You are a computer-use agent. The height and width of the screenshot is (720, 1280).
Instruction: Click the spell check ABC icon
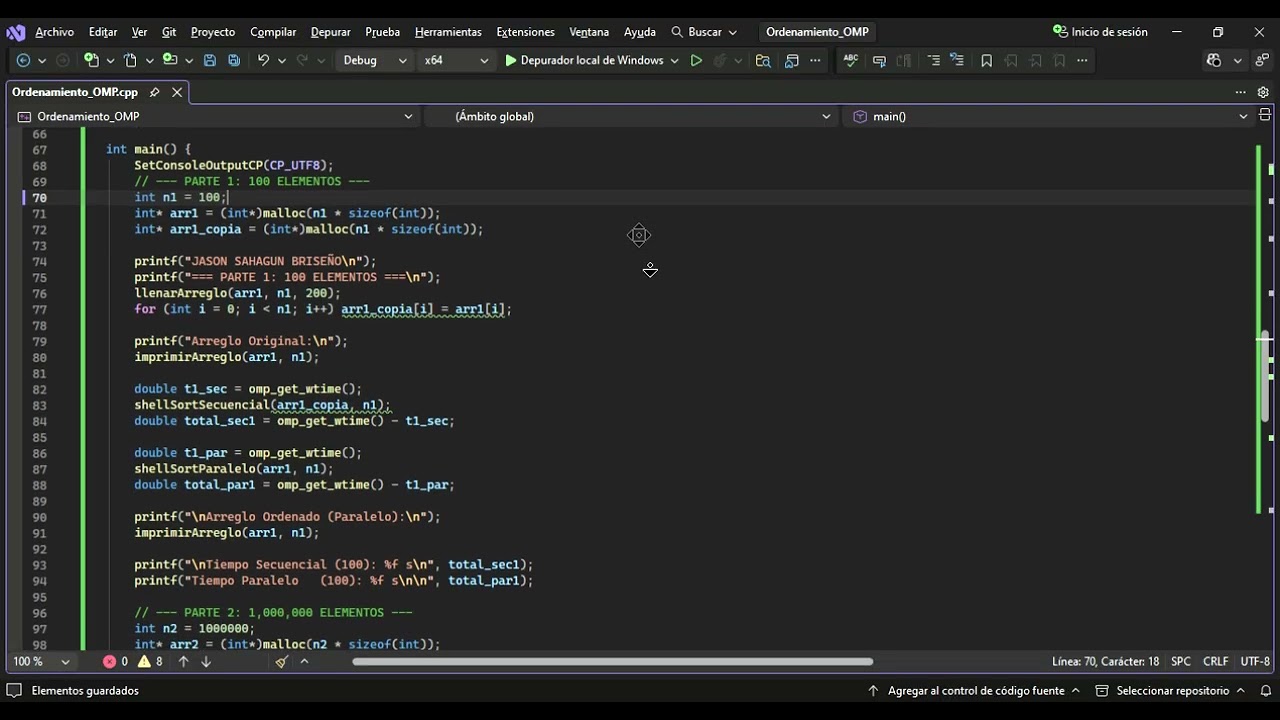[x=851, y=60]
